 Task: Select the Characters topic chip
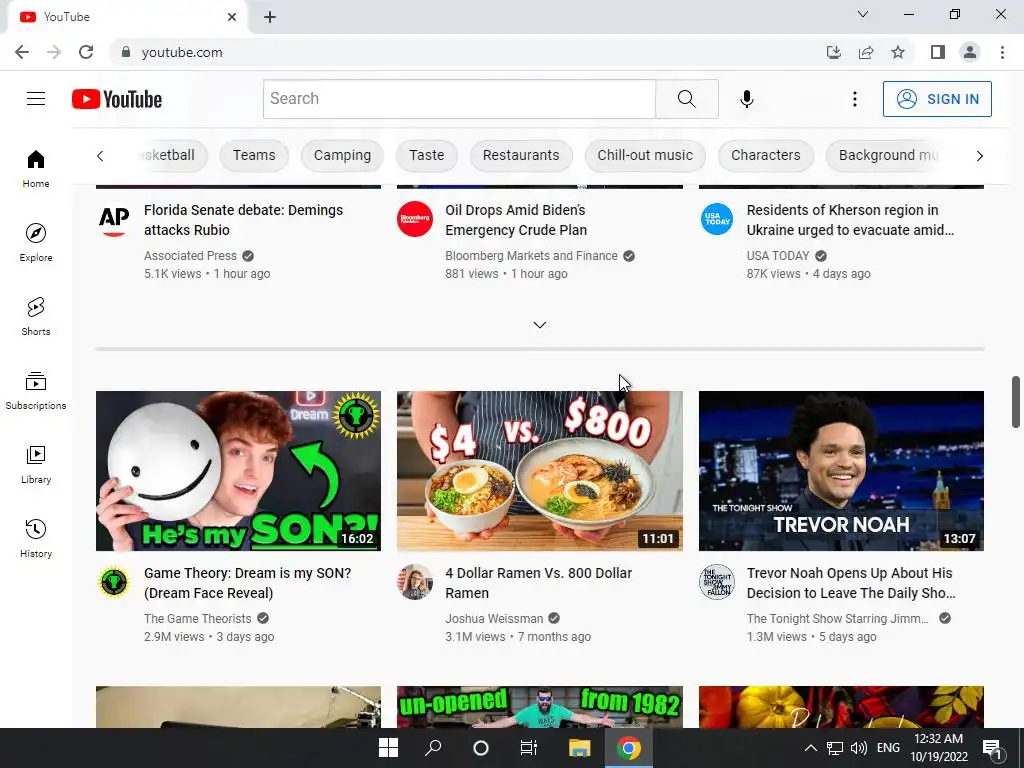pos(765,155)
